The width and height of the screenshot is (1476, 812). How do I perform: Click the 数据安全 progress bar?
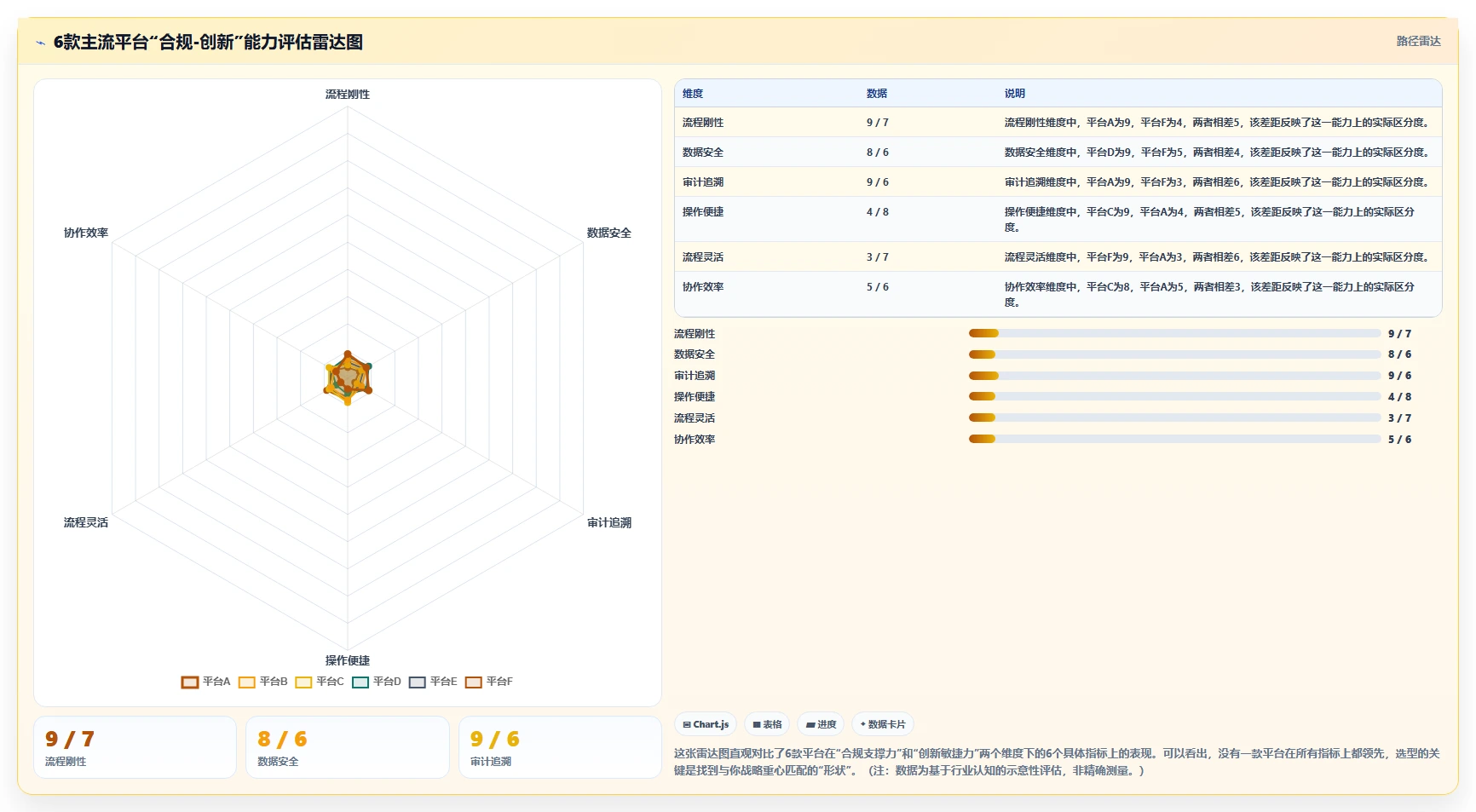pyautogui.click(x=1174, y=354)
